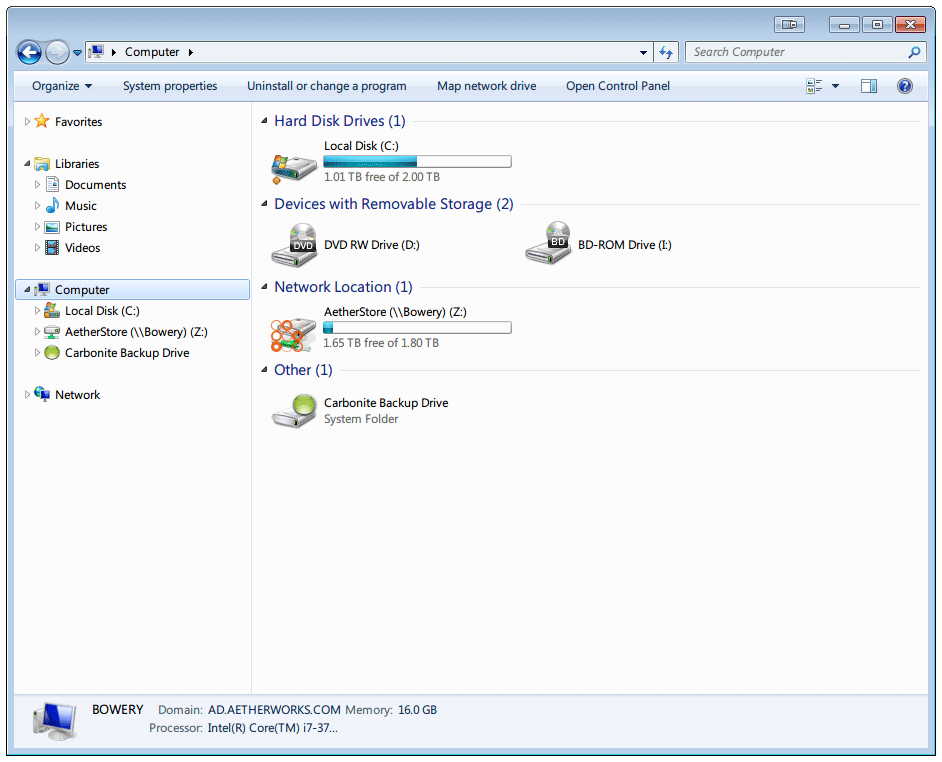Select AetherStore (\\Bowery) (Z:) label in main pane
The image size is (942, 762).
point(395,312)
